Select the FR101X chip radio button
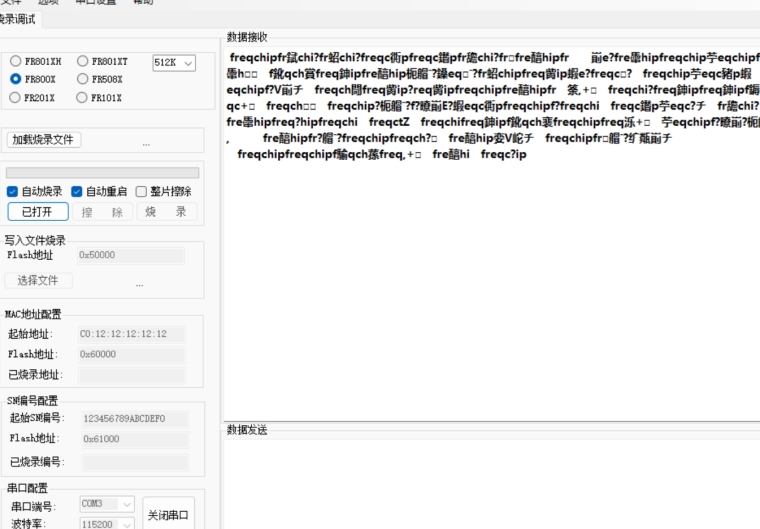 click(83, 98)
